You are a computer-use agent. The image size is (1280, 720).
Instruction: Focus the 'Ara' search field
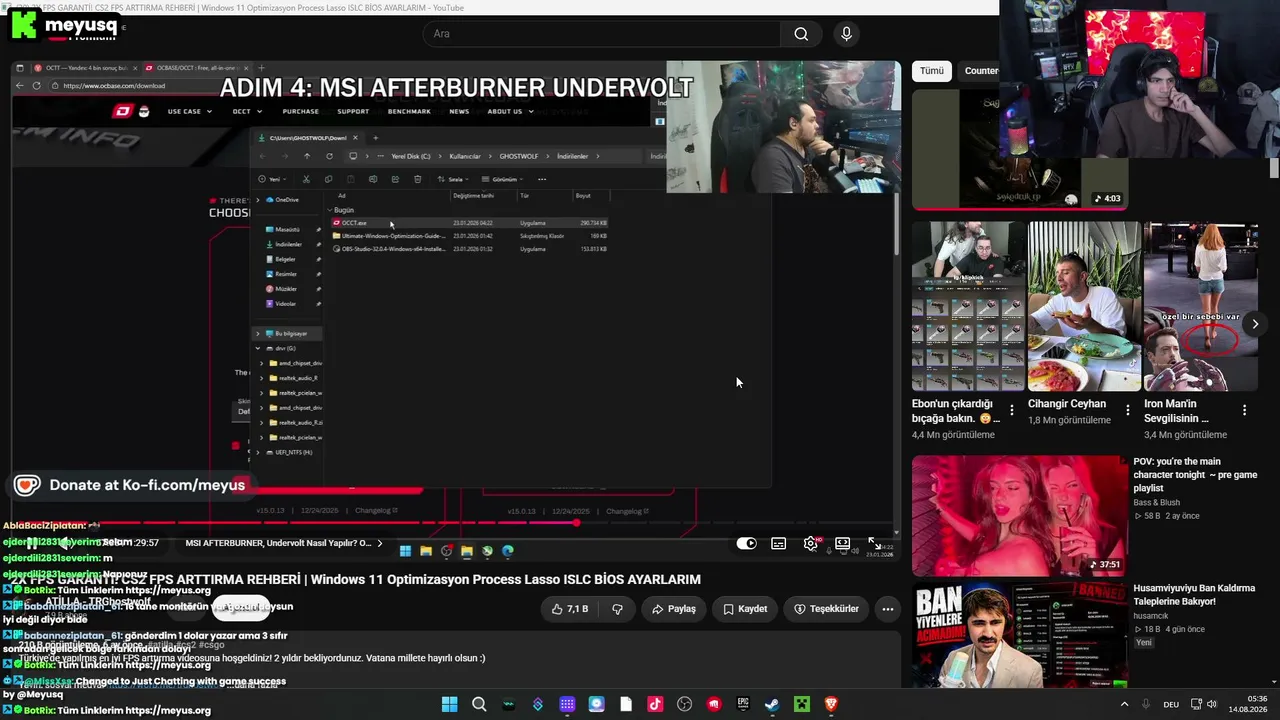click(x=600, y=34)
